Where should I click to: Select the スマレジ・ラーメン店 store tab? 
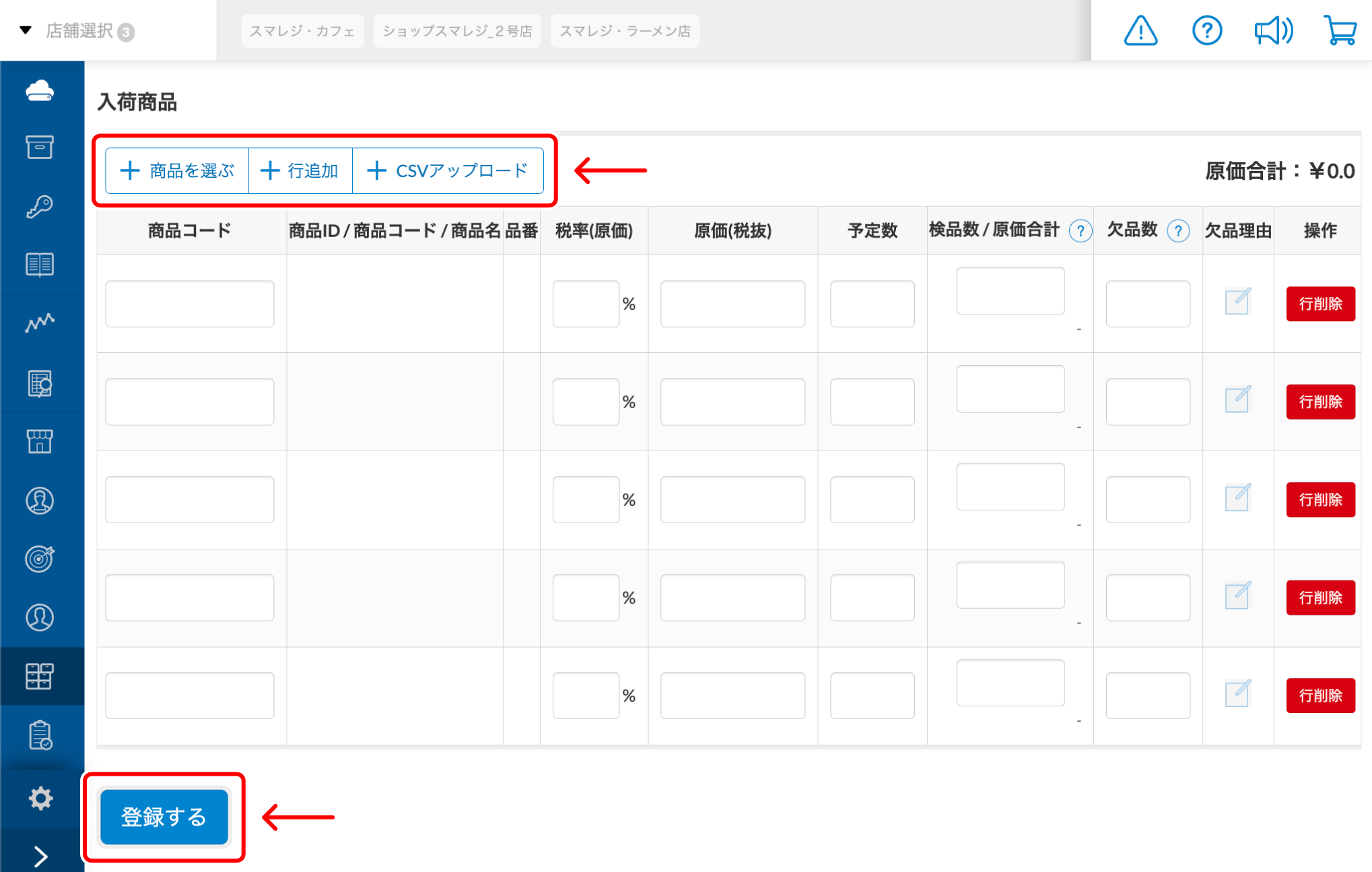click(624, 31)
